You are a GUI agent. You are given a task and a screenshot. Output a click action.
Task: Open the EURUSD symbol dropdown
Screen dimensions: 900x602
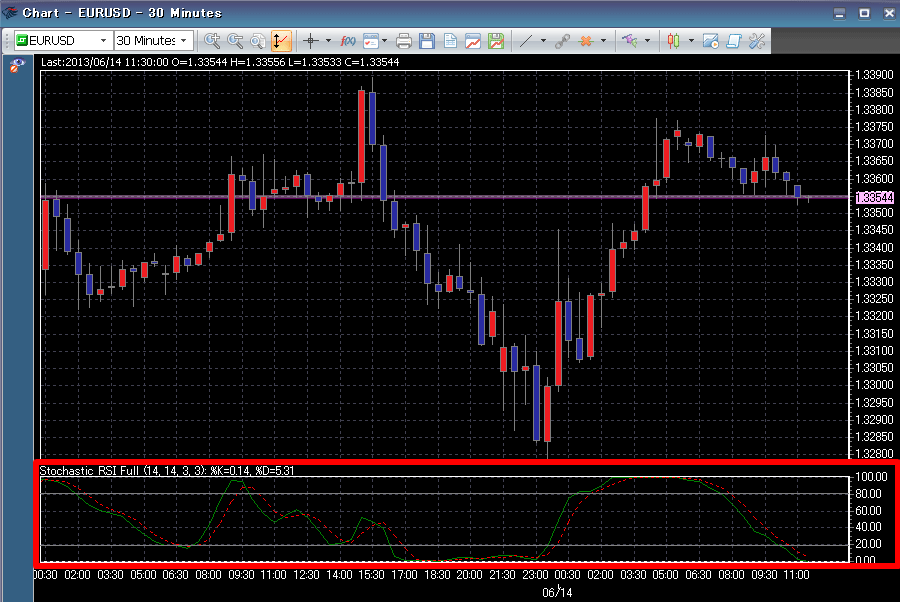[103, 41]
